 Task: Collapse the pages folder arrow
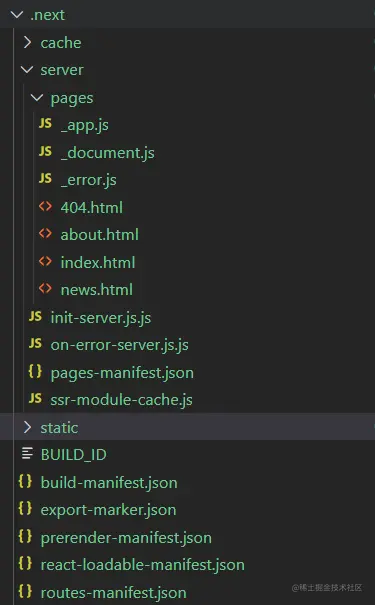click(37, 98)
